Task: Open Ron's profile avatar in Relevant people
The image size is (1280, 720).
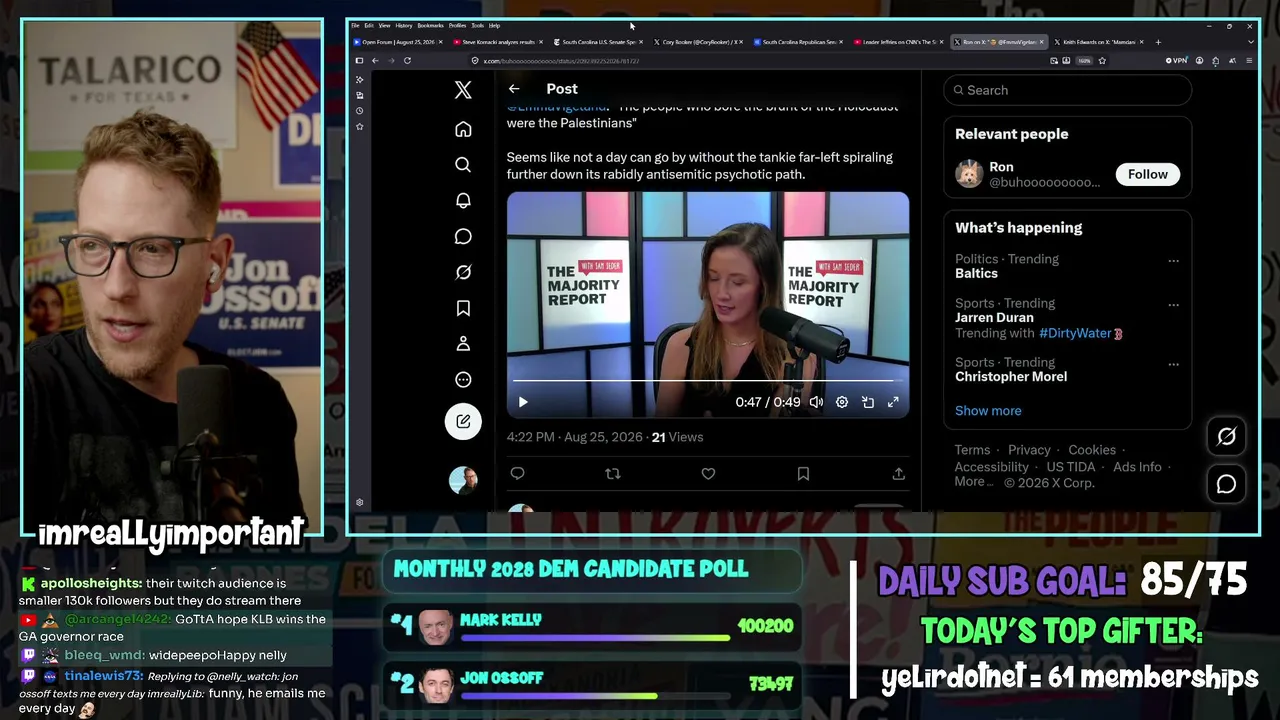Action: coord(969,174)
